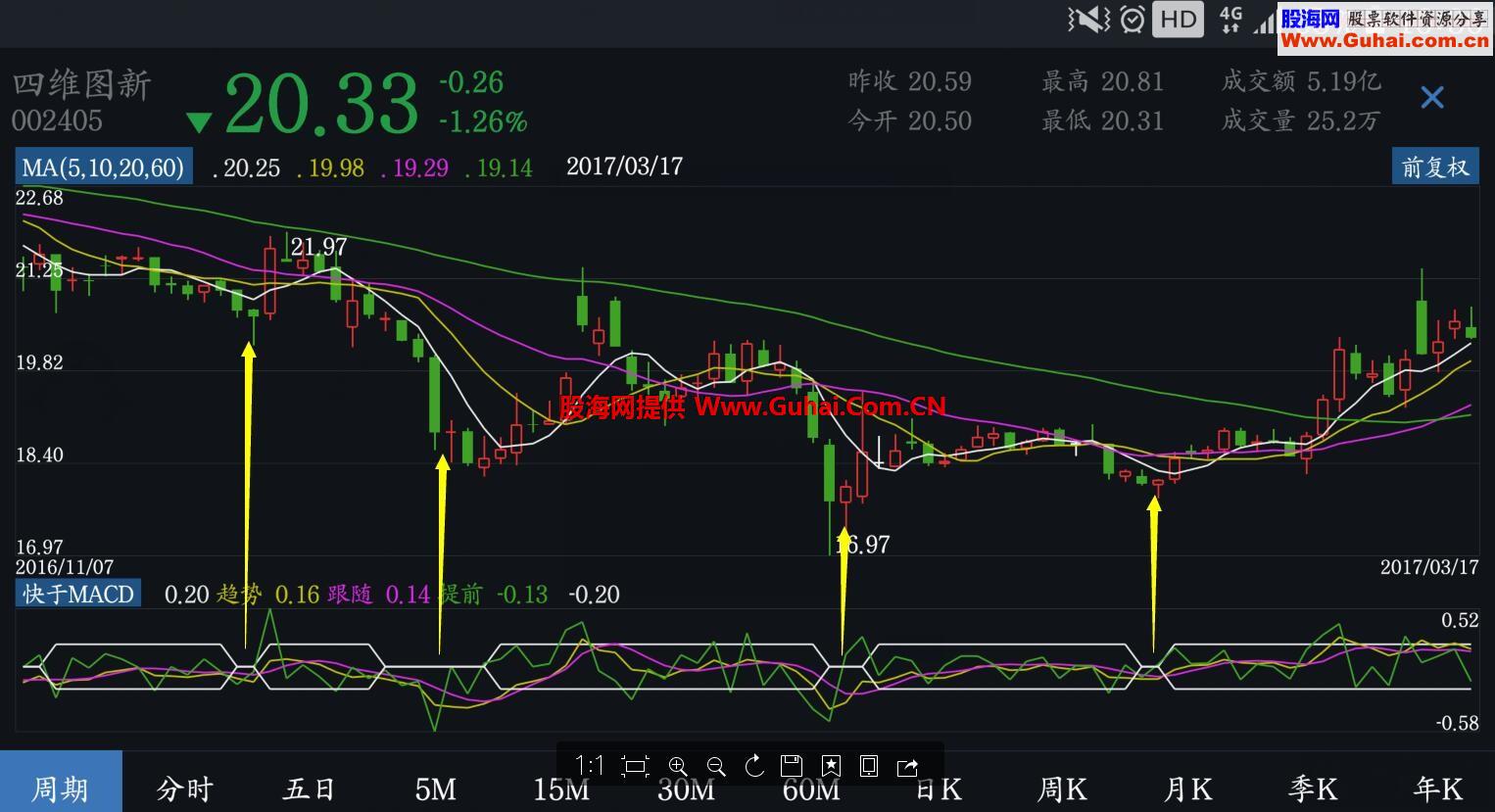Viewport: 1495px width, 812px height.
Task: Click the 跟随 follow indicator label
Action: (350, 594)
